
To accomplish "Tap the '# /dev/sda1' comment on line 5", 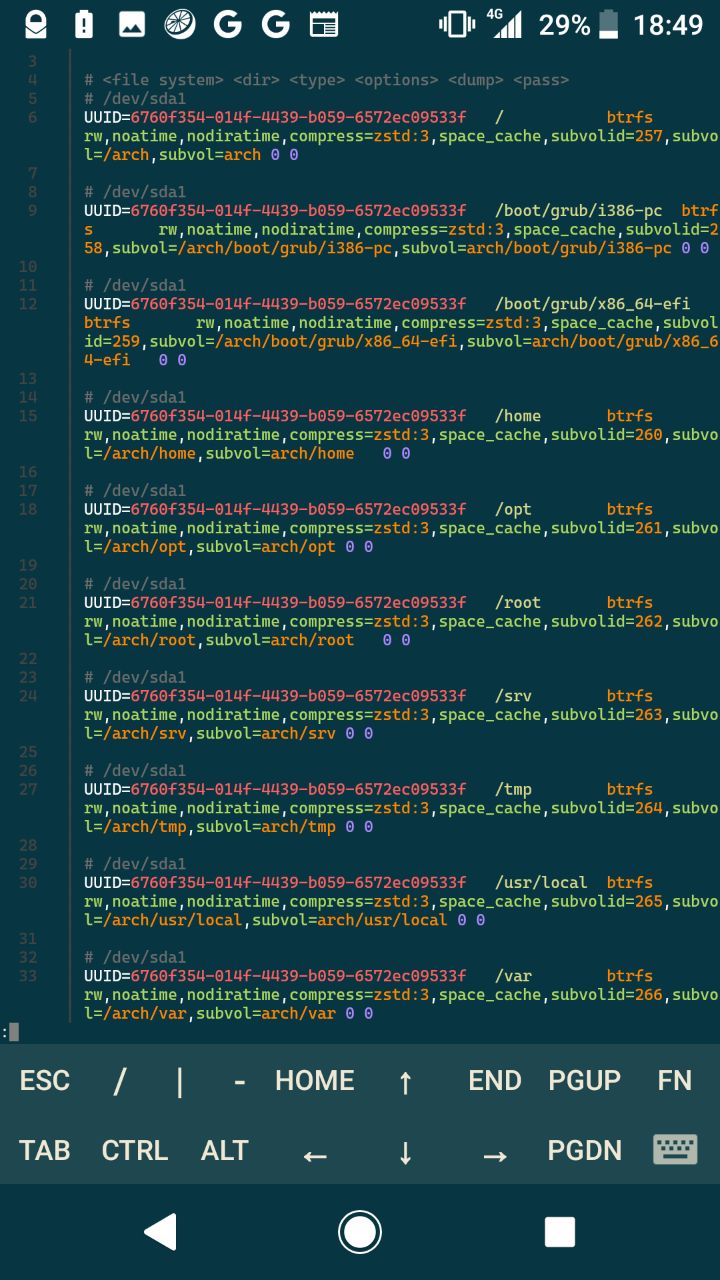I will click(135, 99).
